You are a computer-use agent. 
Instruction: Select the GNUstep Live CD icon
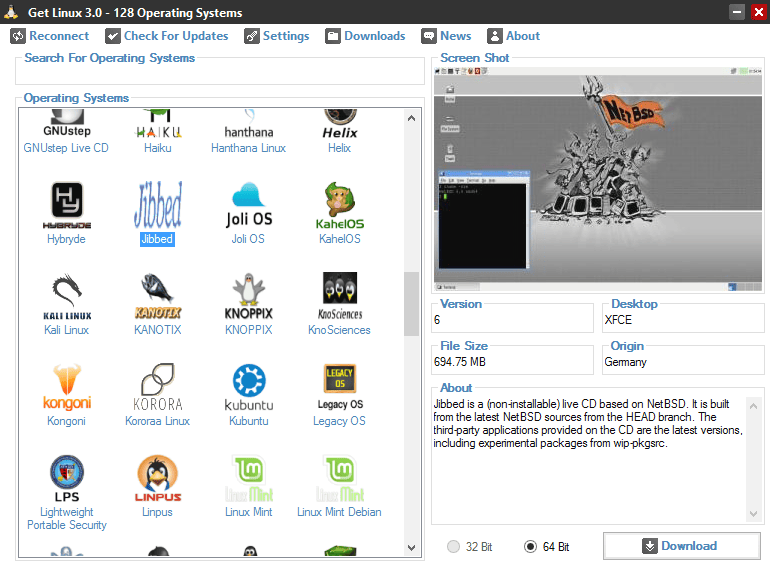coord(66,124)
